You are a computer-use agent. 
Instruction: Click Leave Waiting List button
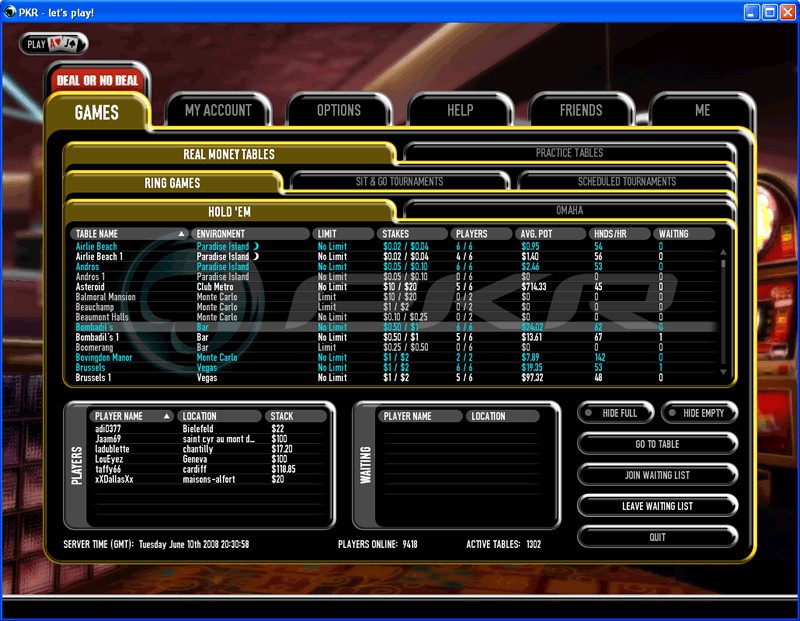tap(657, 506)
